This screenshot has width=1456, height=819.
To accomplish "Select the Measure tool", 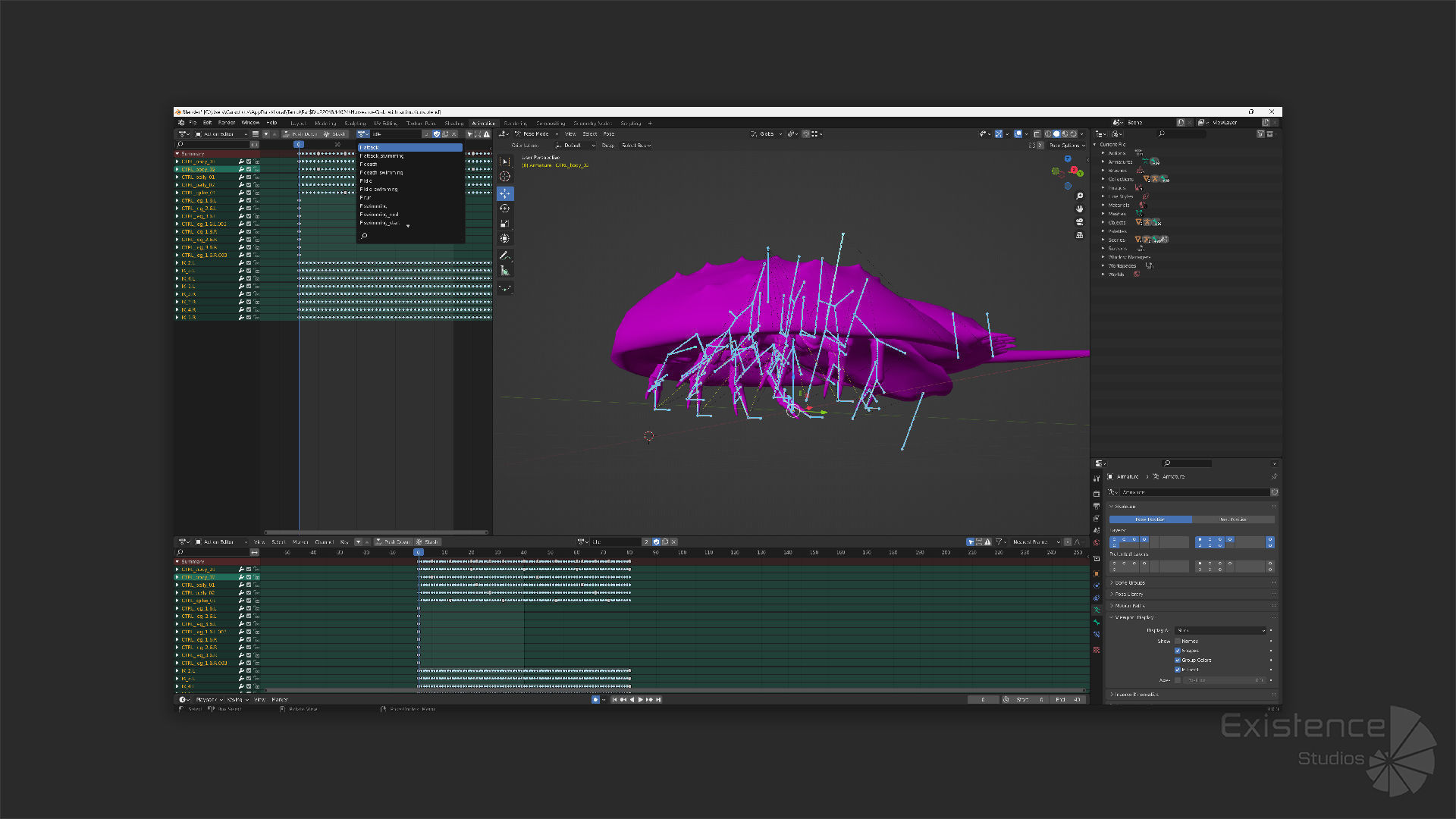I will (x=505, y=271).
